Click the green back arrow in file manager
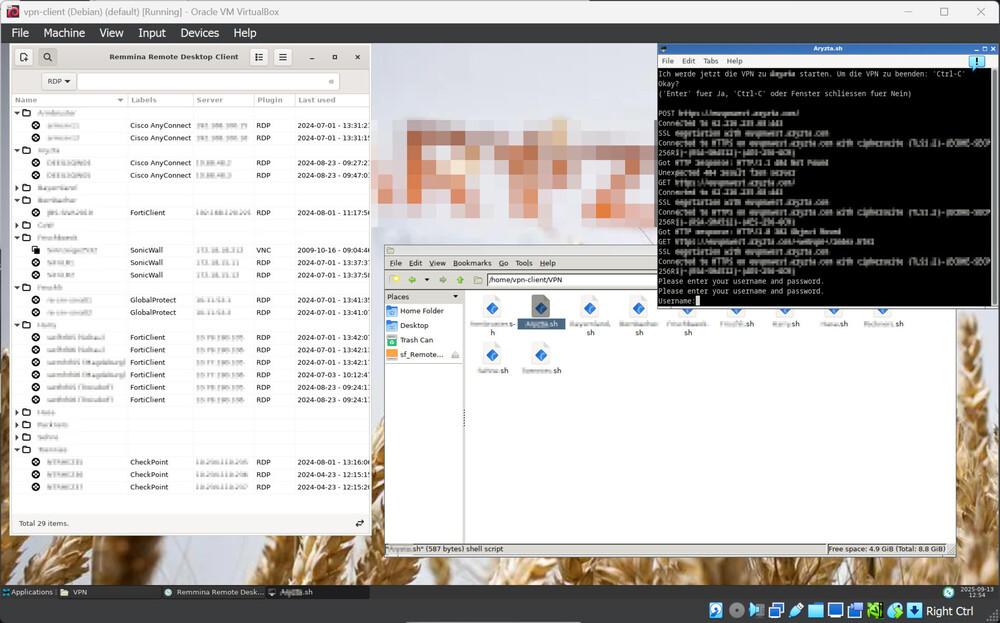The width and height of the screenshot is (1000, 623). [x=411, y=280]
